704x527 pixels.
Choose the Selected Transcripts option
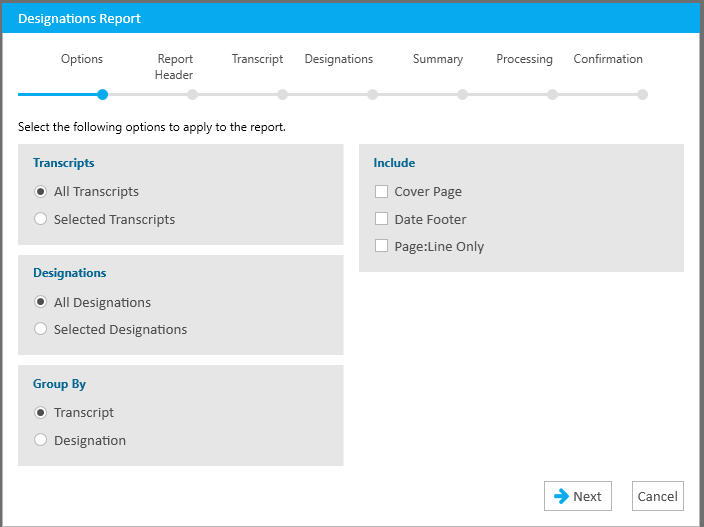tap(40, 219)
